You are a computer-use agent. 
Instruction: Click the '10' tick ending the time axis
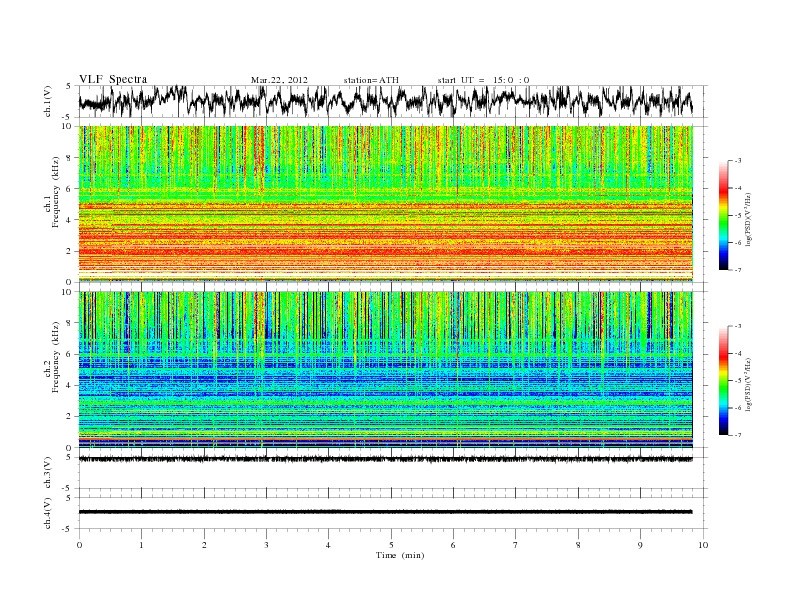tap(703, 545)
